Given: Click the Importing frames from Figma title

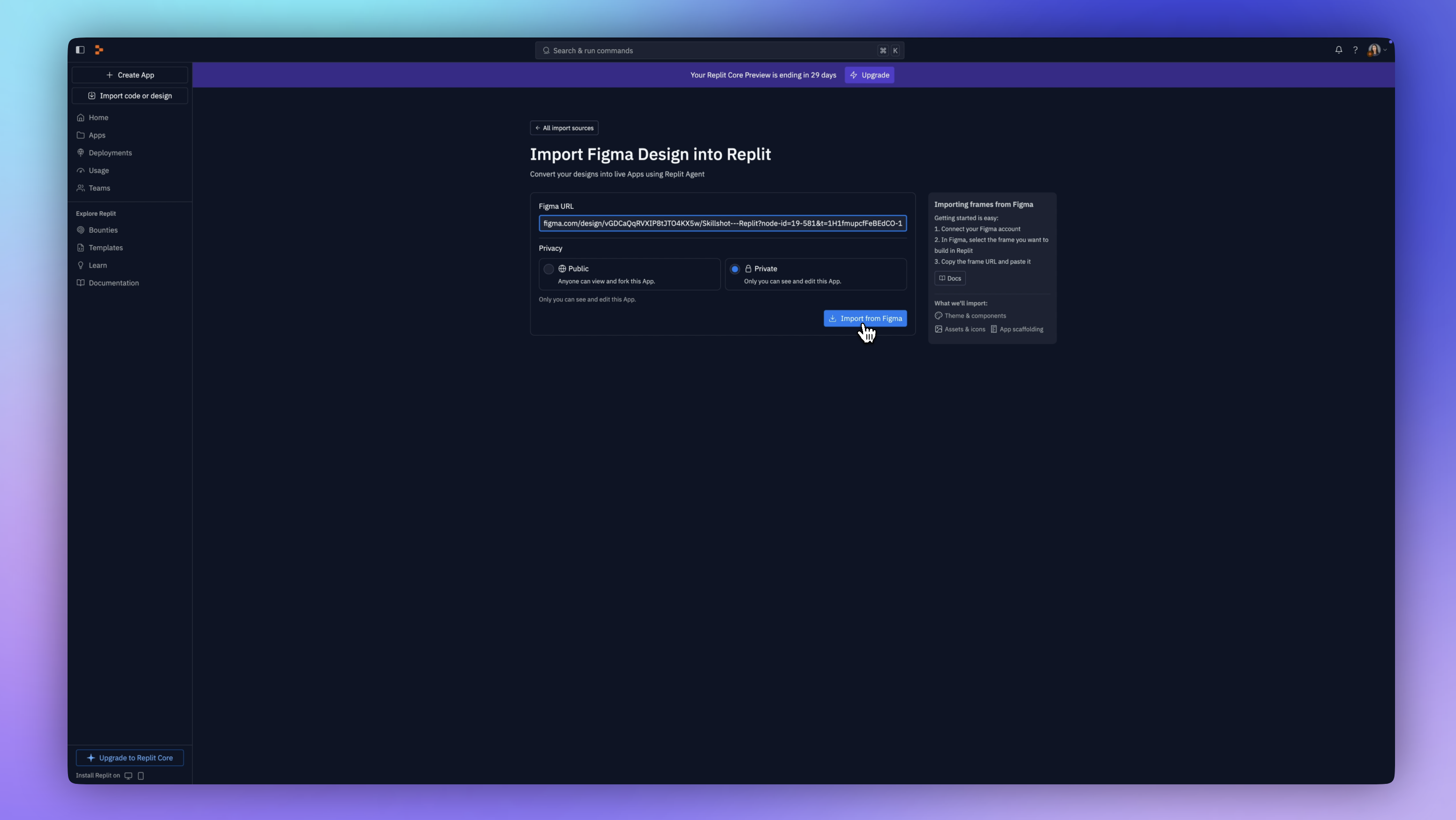Looking at the screenshot, I should [x=984, y=204].
